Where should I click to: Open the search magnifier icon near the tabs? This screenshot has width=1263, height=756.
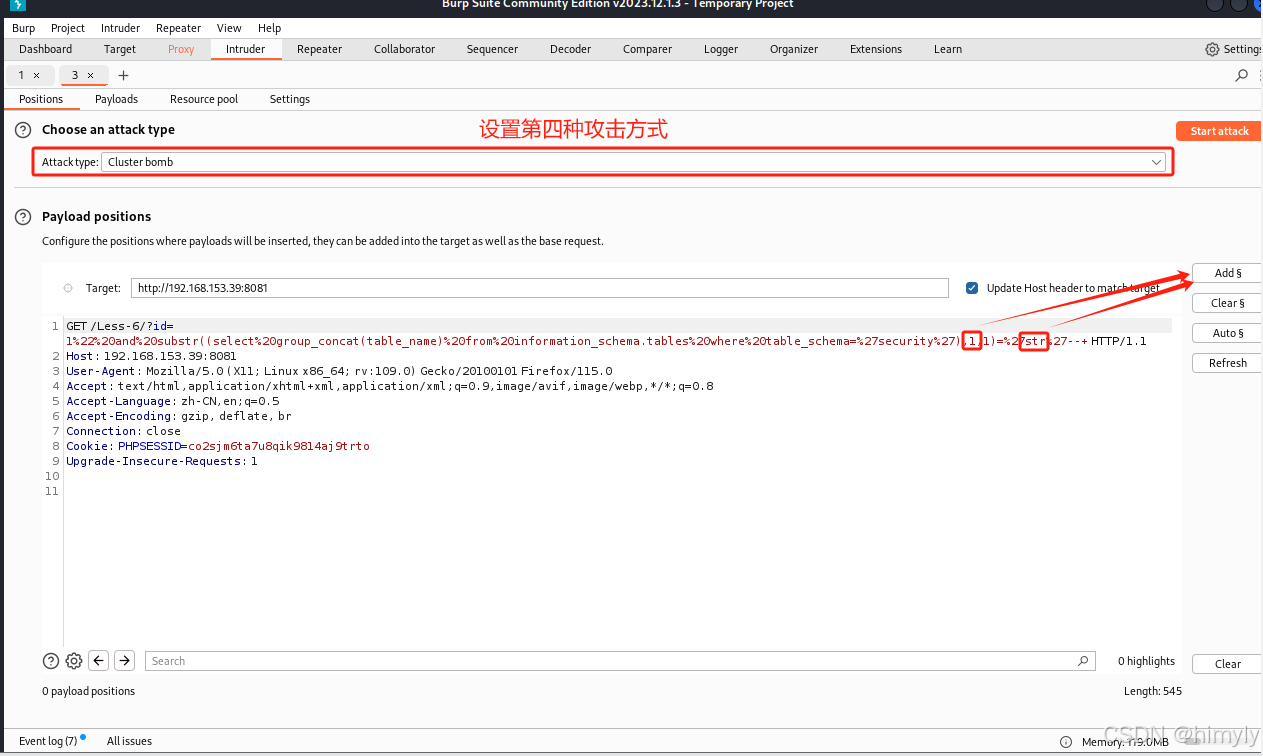[x=1242, y=75]
